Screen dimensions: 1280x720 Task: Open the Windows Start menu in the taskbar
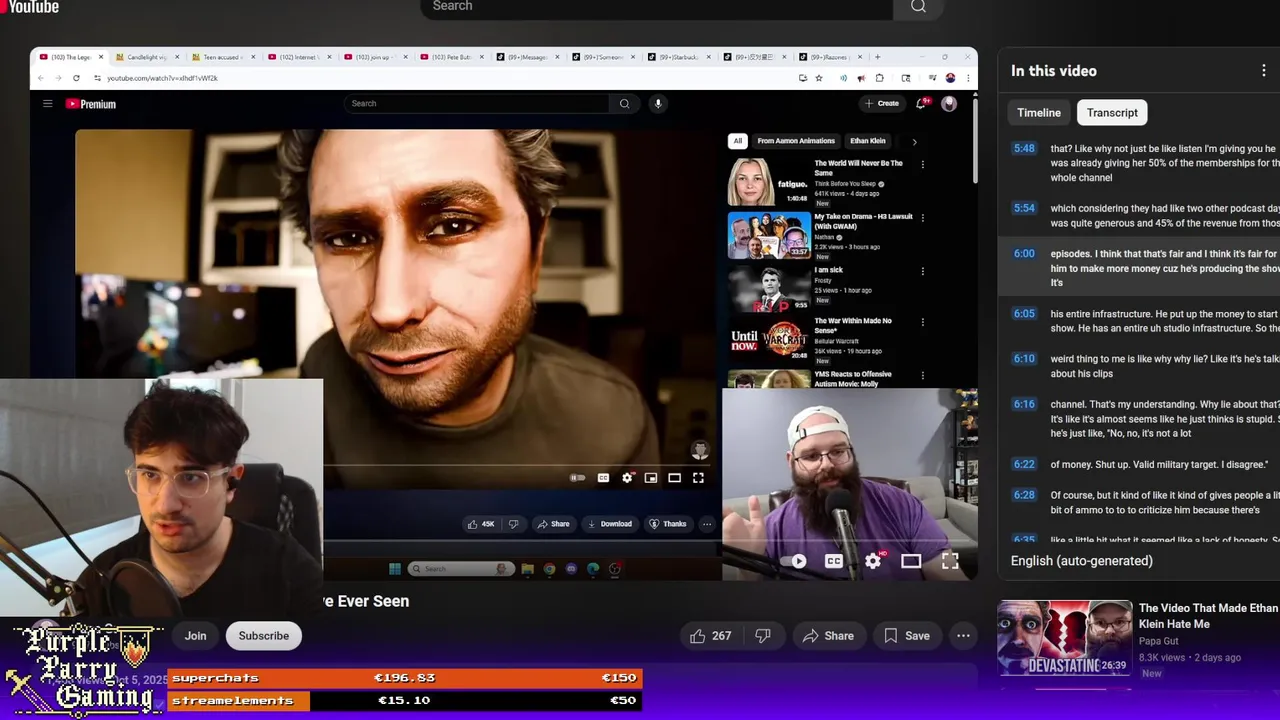(x=395, y=569)
